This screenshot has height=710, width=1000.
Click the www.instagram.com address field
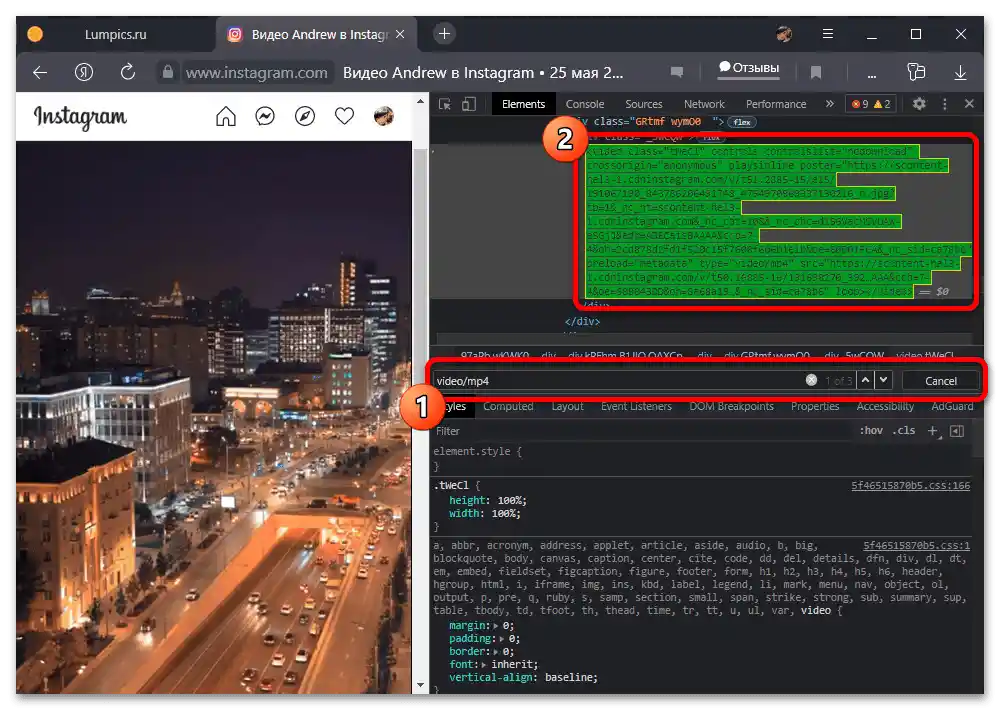(256, 73)
